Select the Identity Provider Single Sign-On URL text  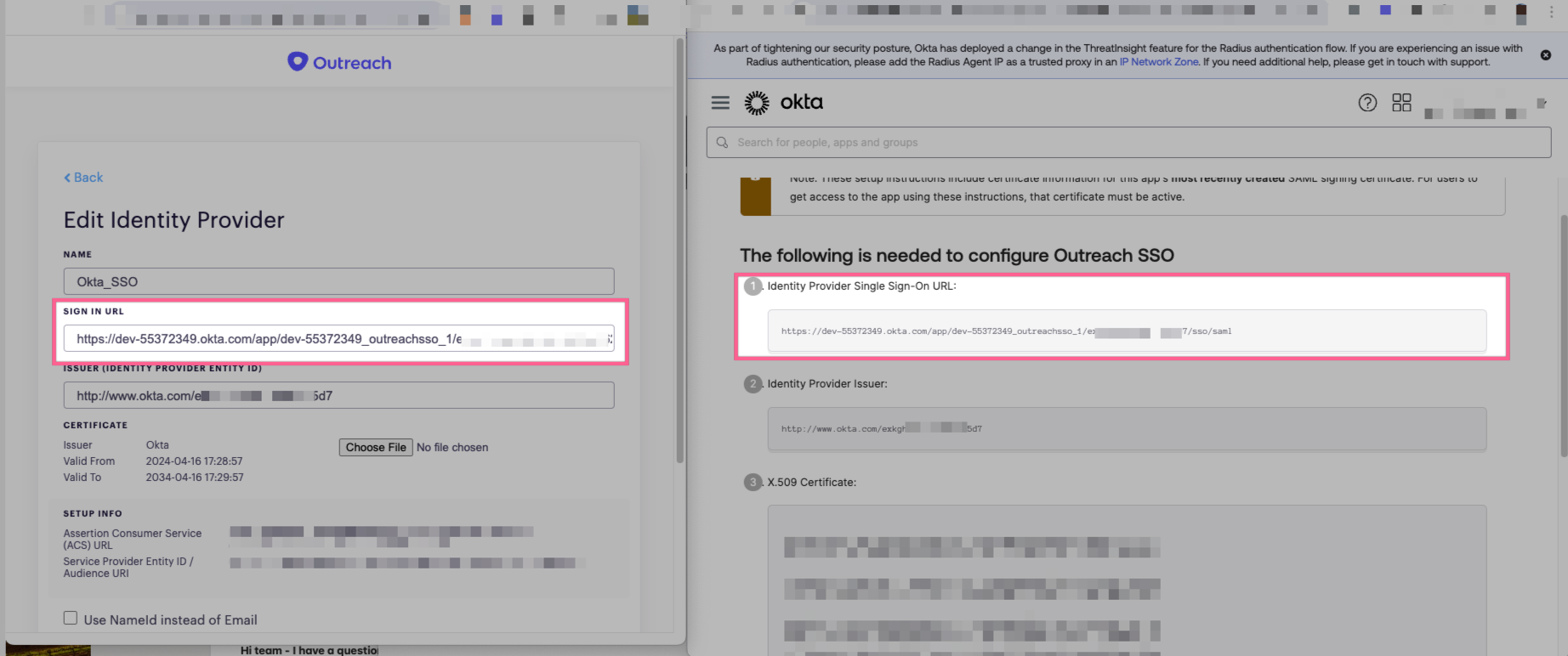click(1006, 331)
